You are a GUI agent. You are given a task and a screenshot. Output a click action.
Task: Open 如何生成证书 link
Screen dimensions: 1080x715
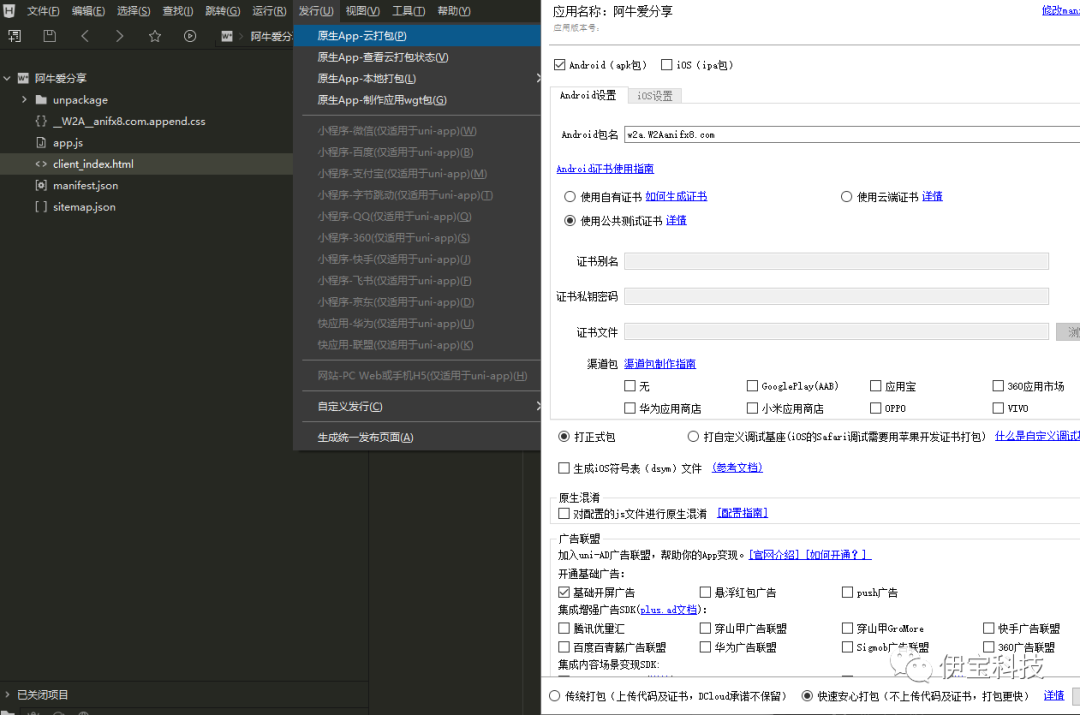click(676, 196)
